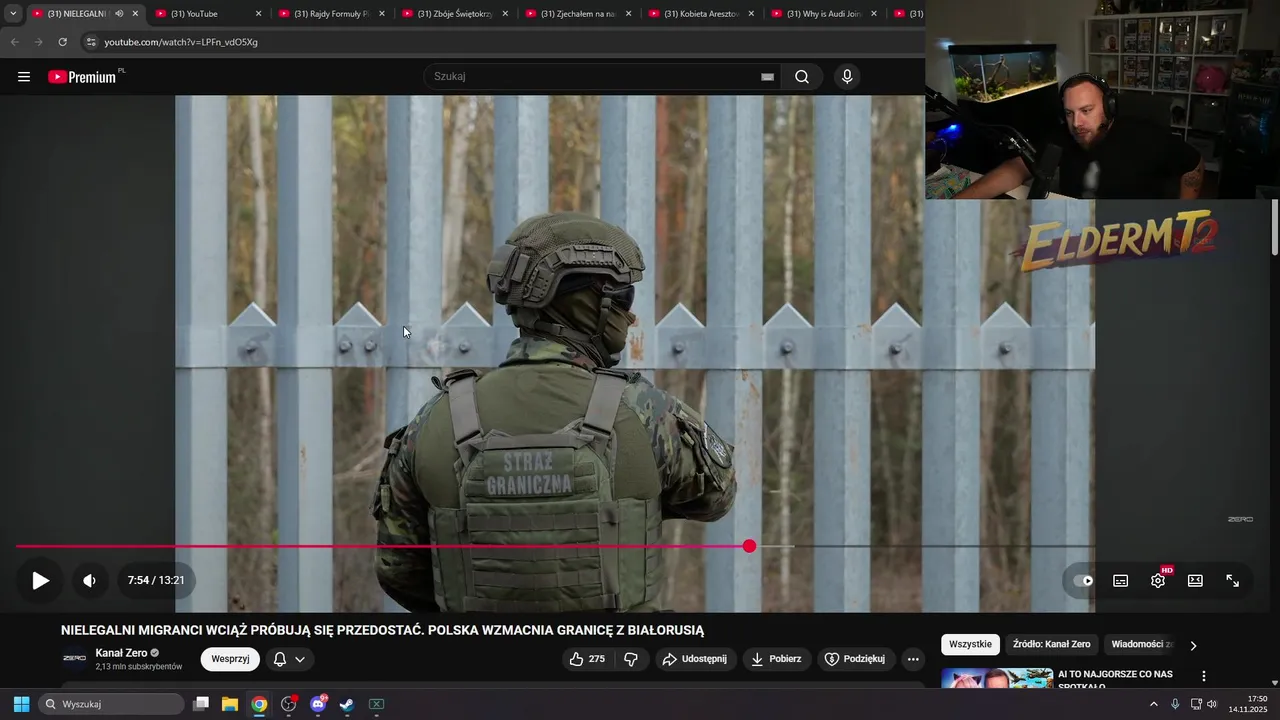Open Task View on the taskbar
This screenshot has width=1280, height=720.
[x=201, y=704]
